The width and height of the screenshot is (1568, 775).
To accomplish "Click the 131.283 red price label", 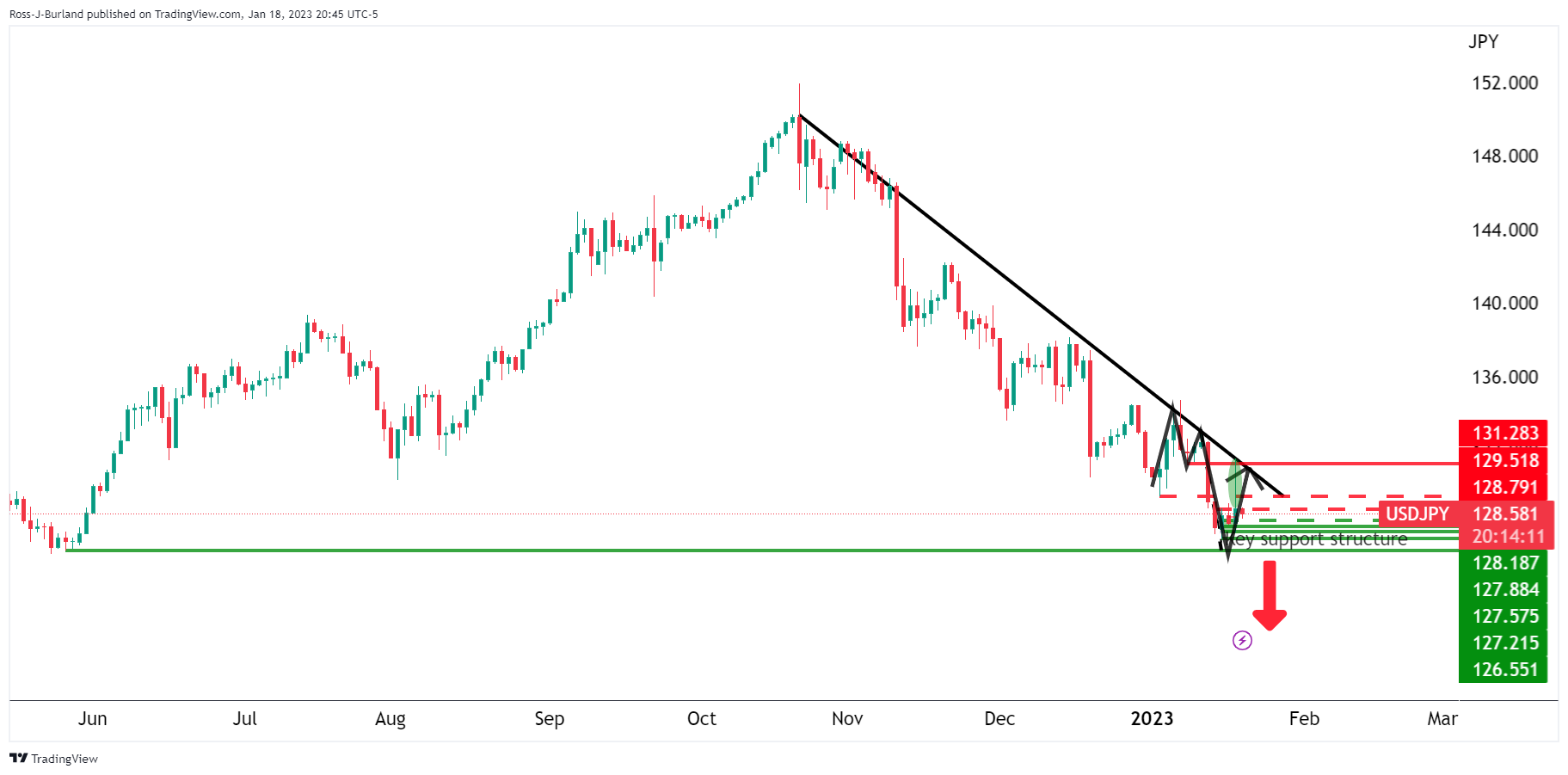I will click(x=1505, y=433).
